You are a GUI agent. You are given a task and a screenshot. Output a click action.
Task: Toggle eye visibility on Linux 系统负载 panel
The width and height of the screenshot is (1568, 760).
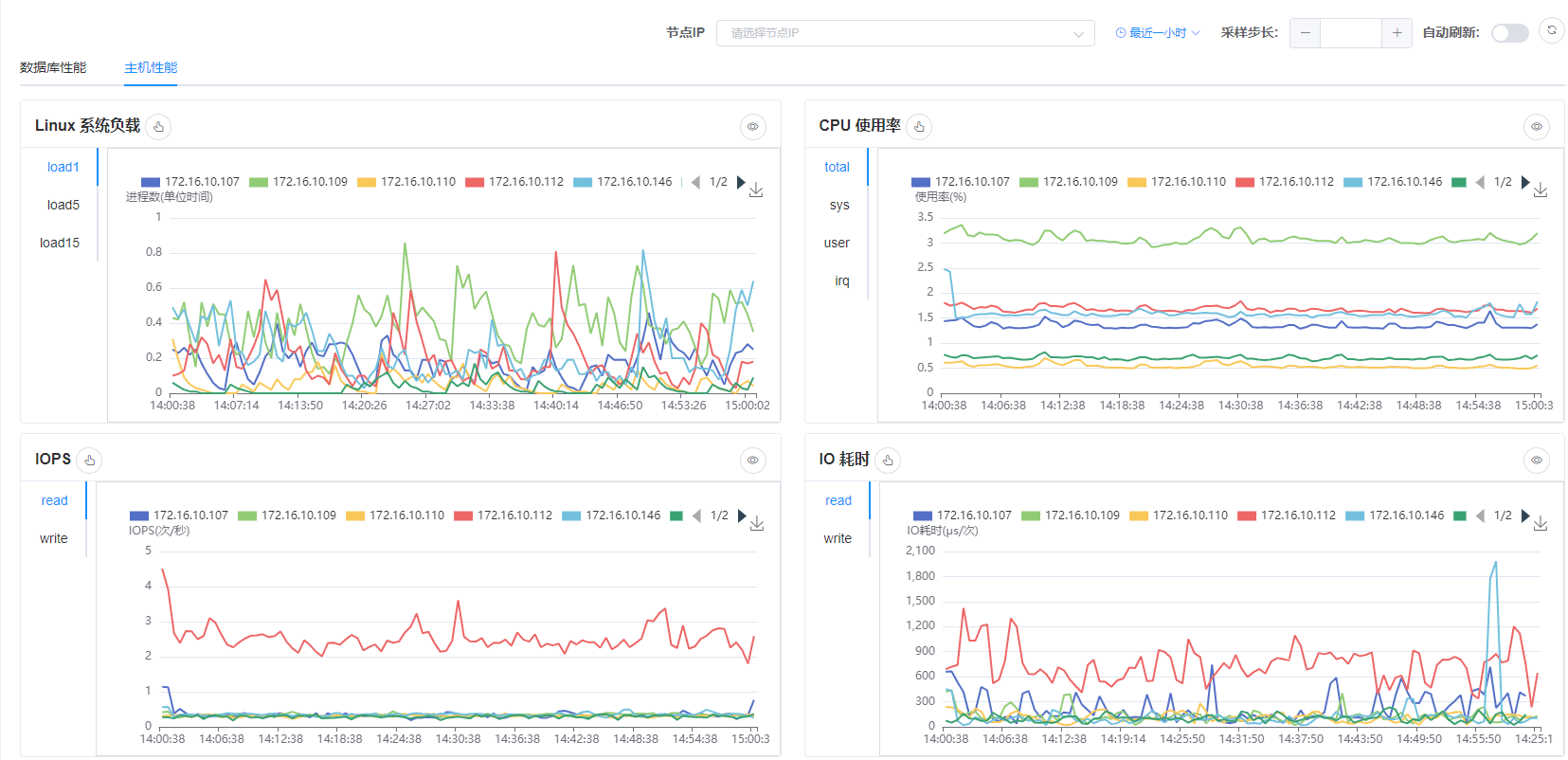[x=753, y=127]
